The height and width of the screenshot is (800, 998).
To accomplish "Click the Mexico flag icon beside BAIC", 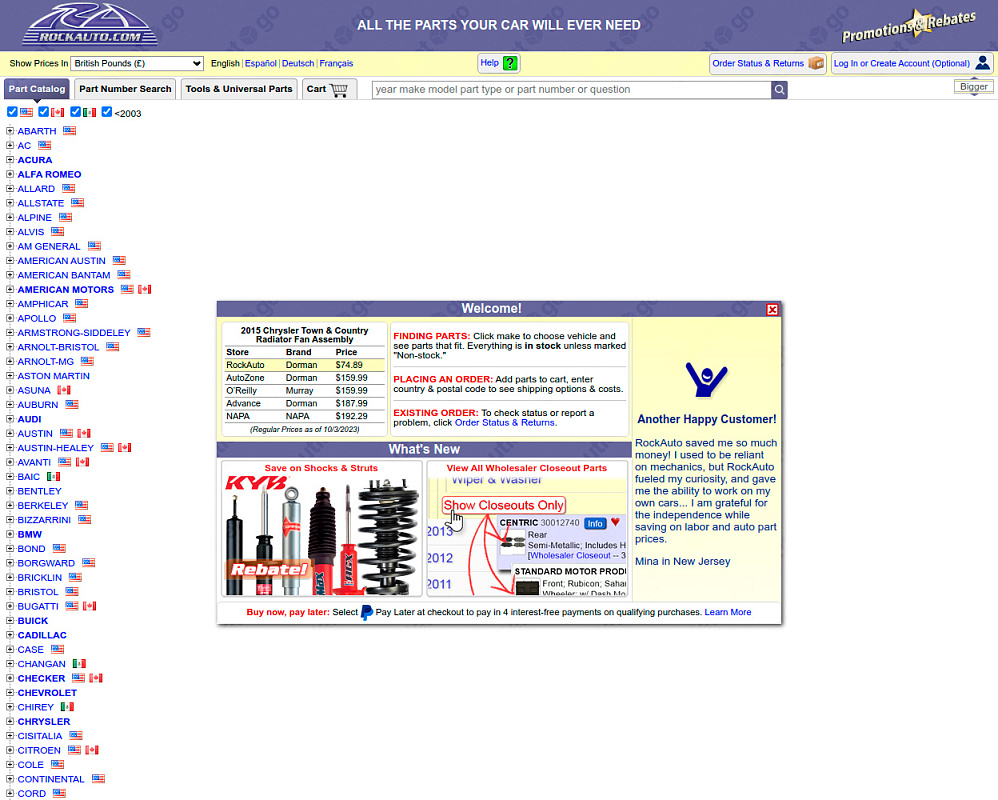I will 53,477.
